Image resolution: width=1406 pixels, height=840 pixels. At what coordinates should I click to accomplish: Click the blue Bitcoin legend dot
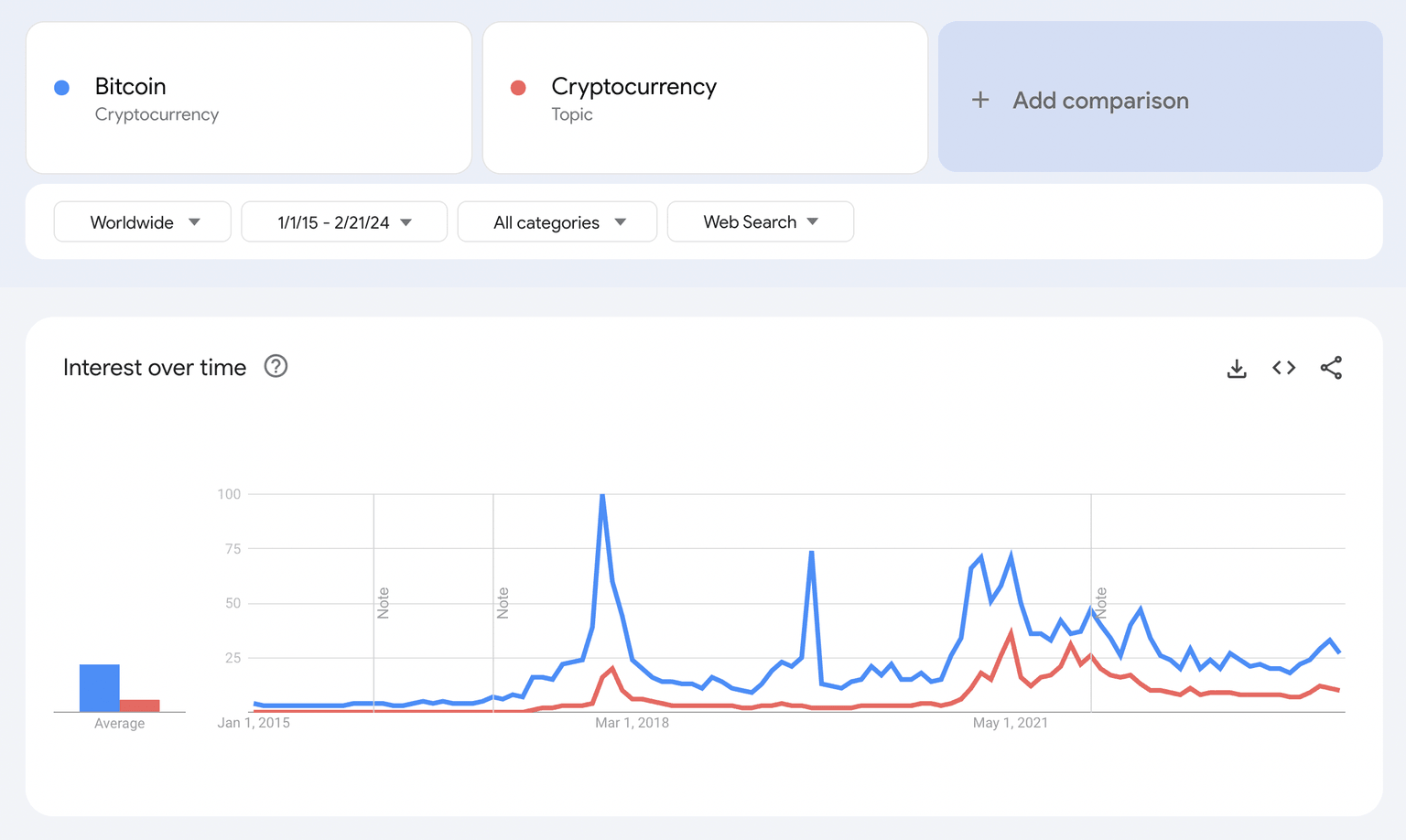coord(61,87)
